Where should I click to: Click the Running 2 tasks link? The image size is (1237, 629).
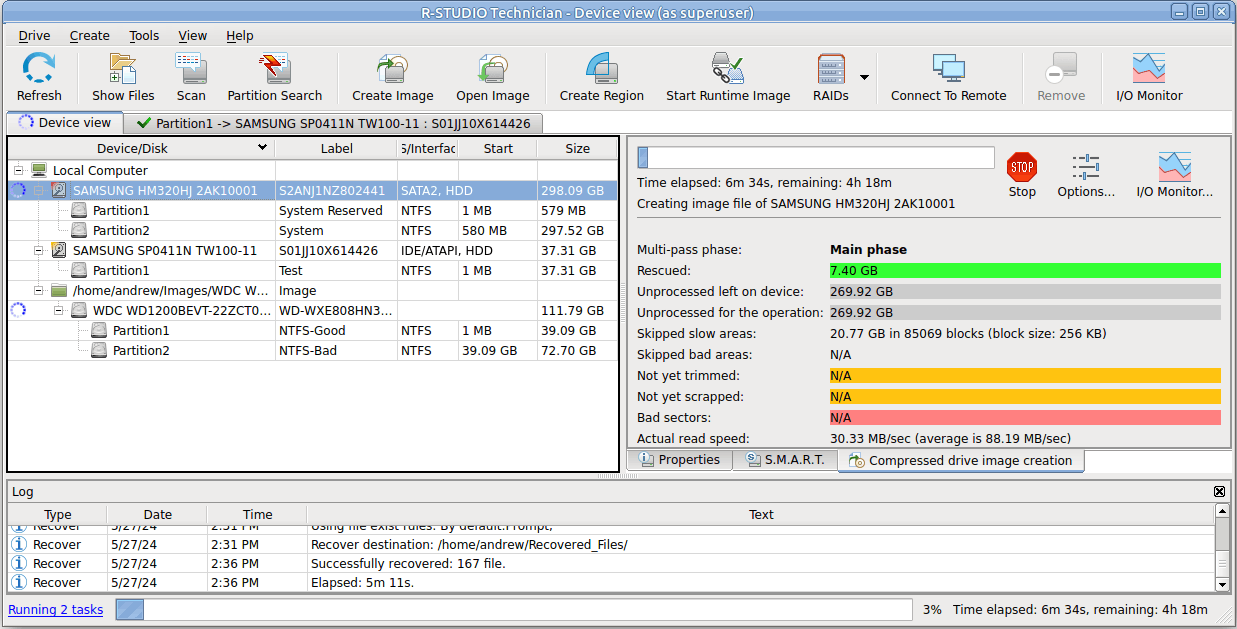tap(56, 609)
